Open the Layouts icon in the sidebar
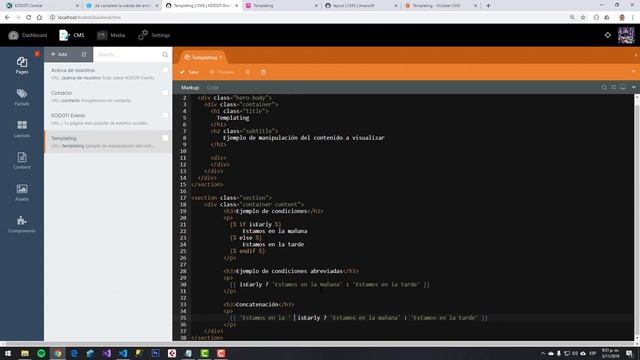This screenshot has height=360, width=640. pyautogui.click(x=22, y=129)
